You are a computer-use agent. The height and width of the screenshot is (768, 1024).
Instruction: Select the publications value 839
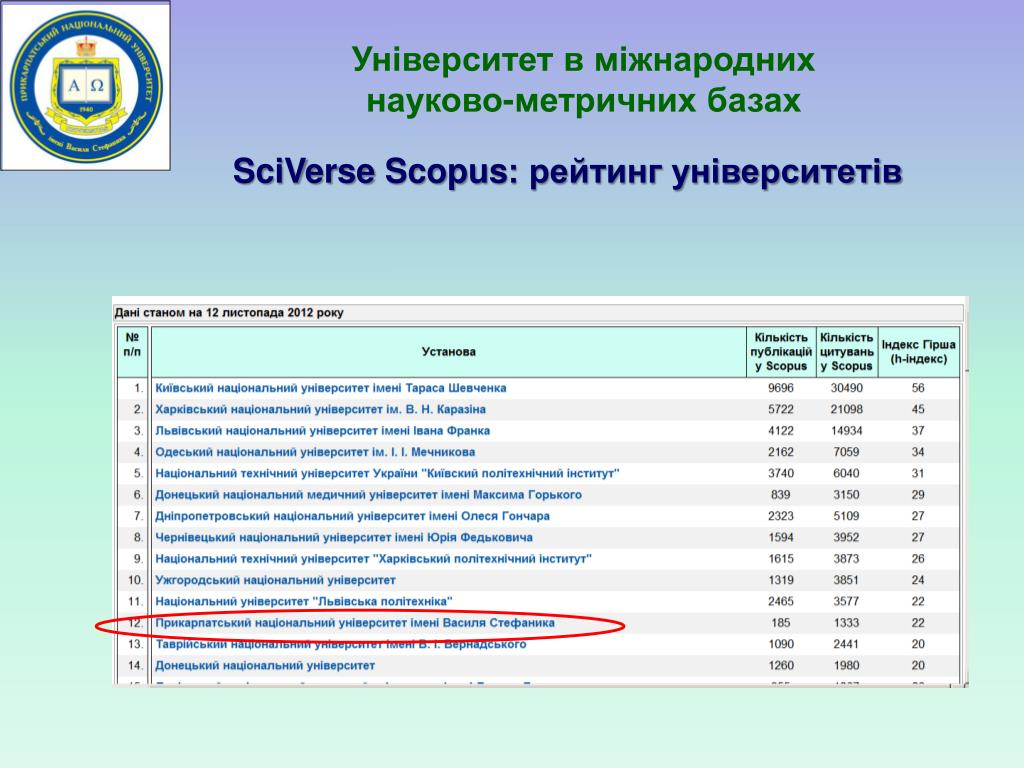780,495
